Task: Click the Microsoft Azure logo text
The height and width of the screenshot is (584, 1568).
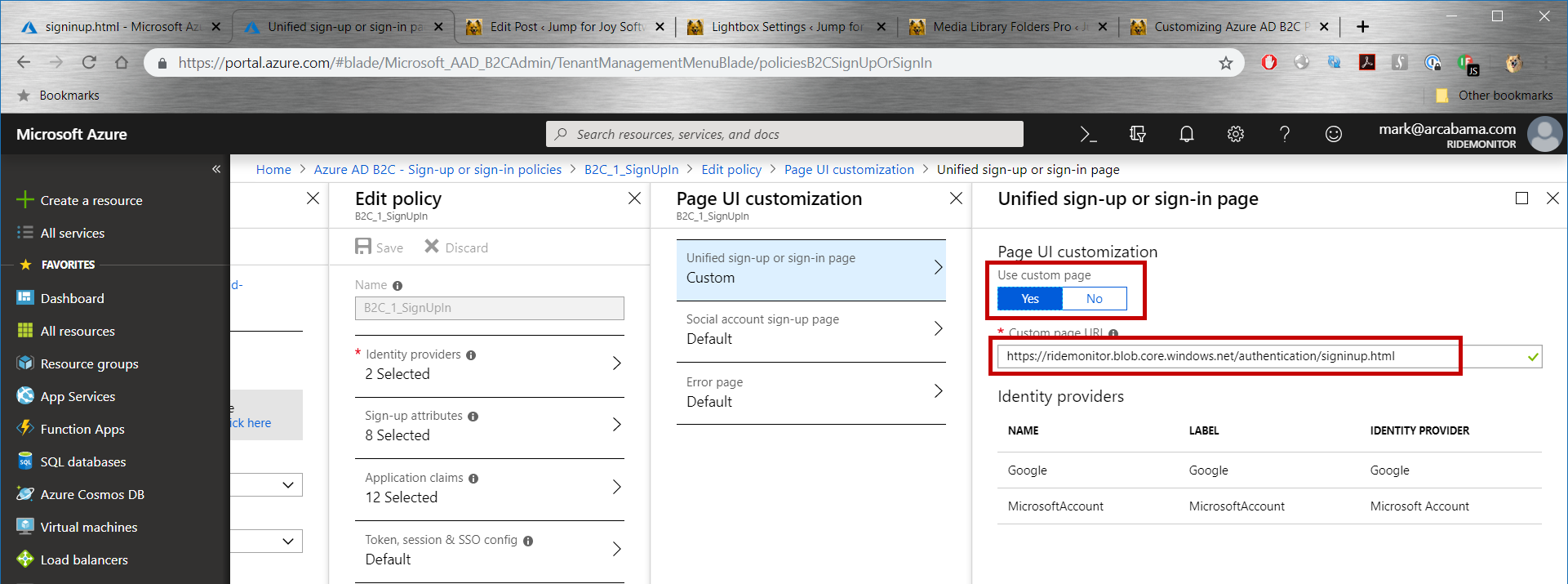Action: (x=72, y=135)
